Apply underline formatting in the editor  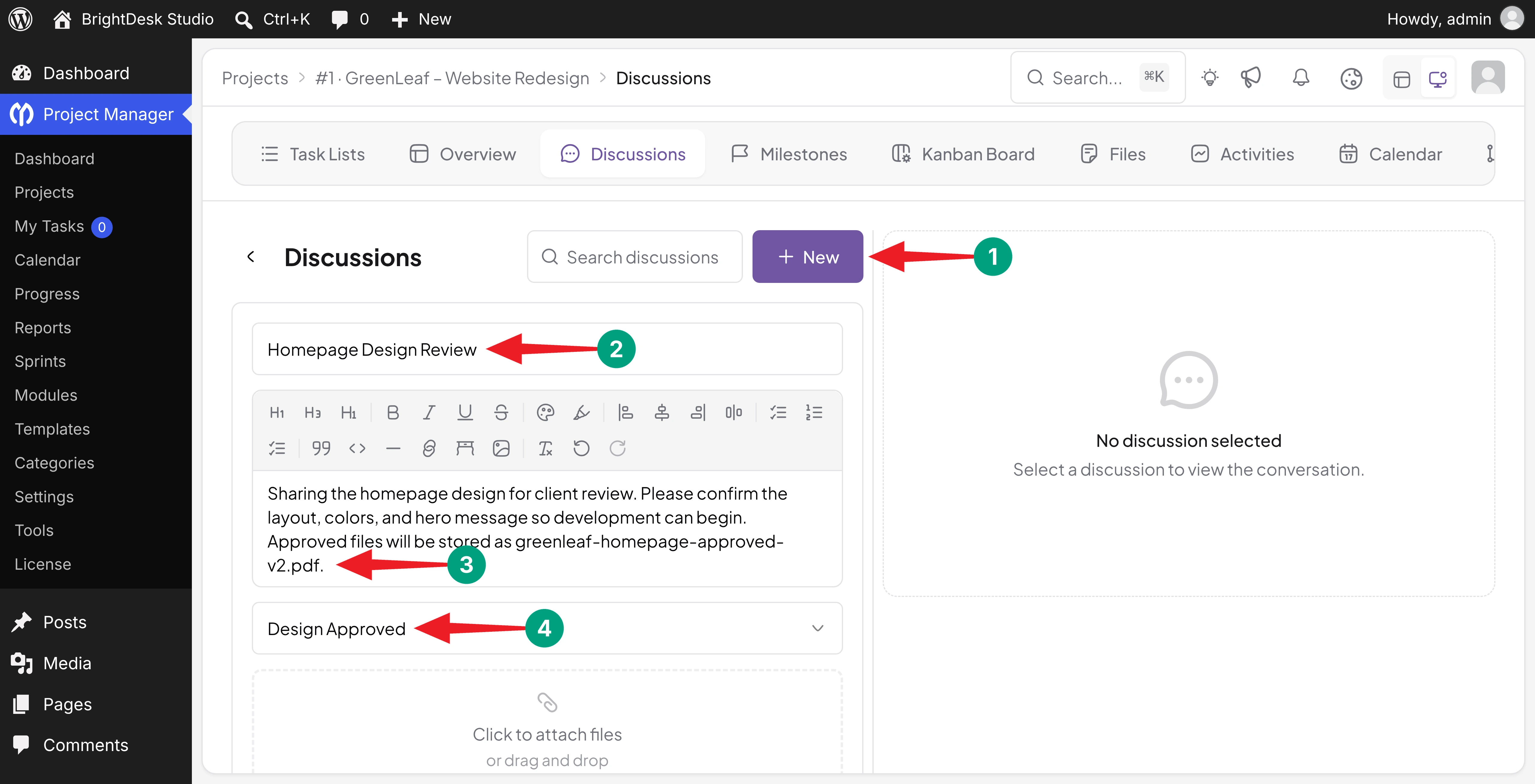(465, 412)
